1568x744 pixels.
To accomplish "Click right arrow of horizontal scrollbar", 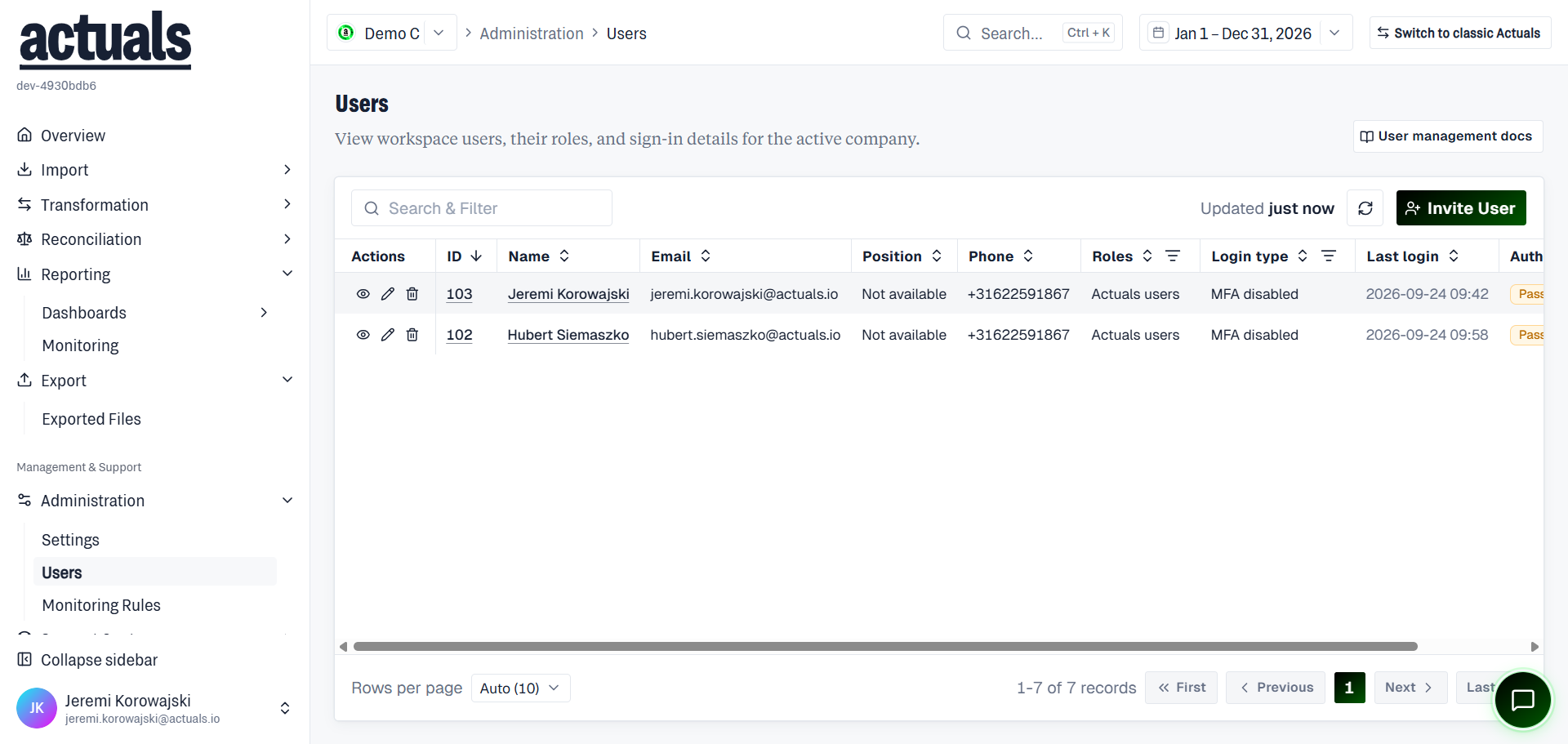I will 1535,647.
